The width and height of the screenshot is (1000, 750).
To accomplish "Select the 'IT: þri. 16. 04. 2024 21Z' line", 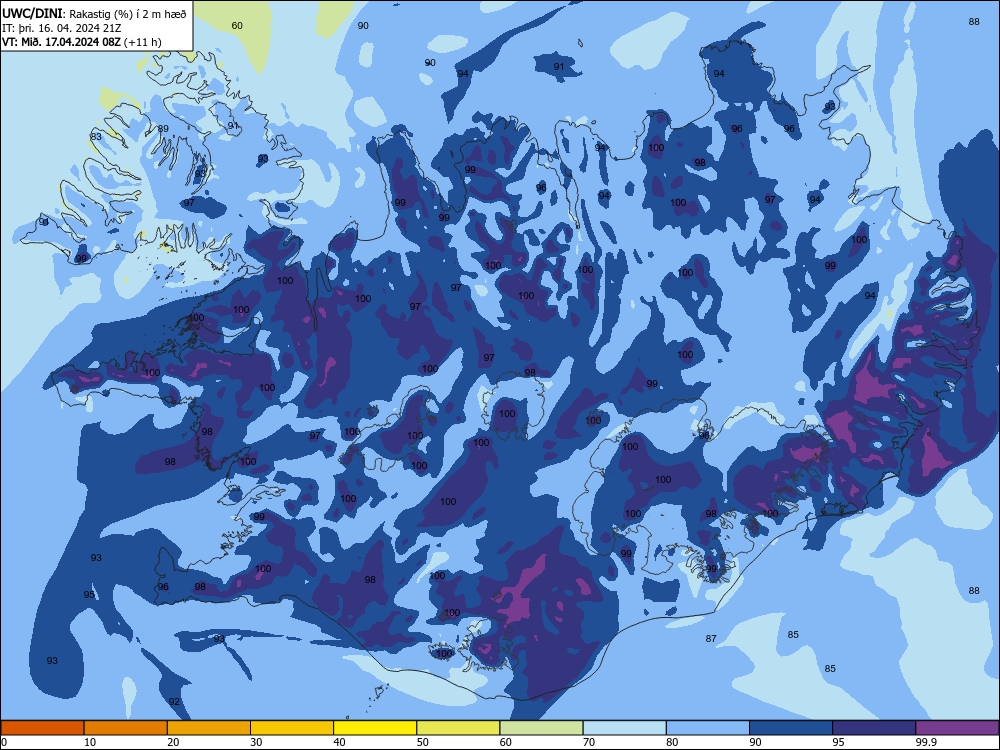I will (x=61, y=28).
